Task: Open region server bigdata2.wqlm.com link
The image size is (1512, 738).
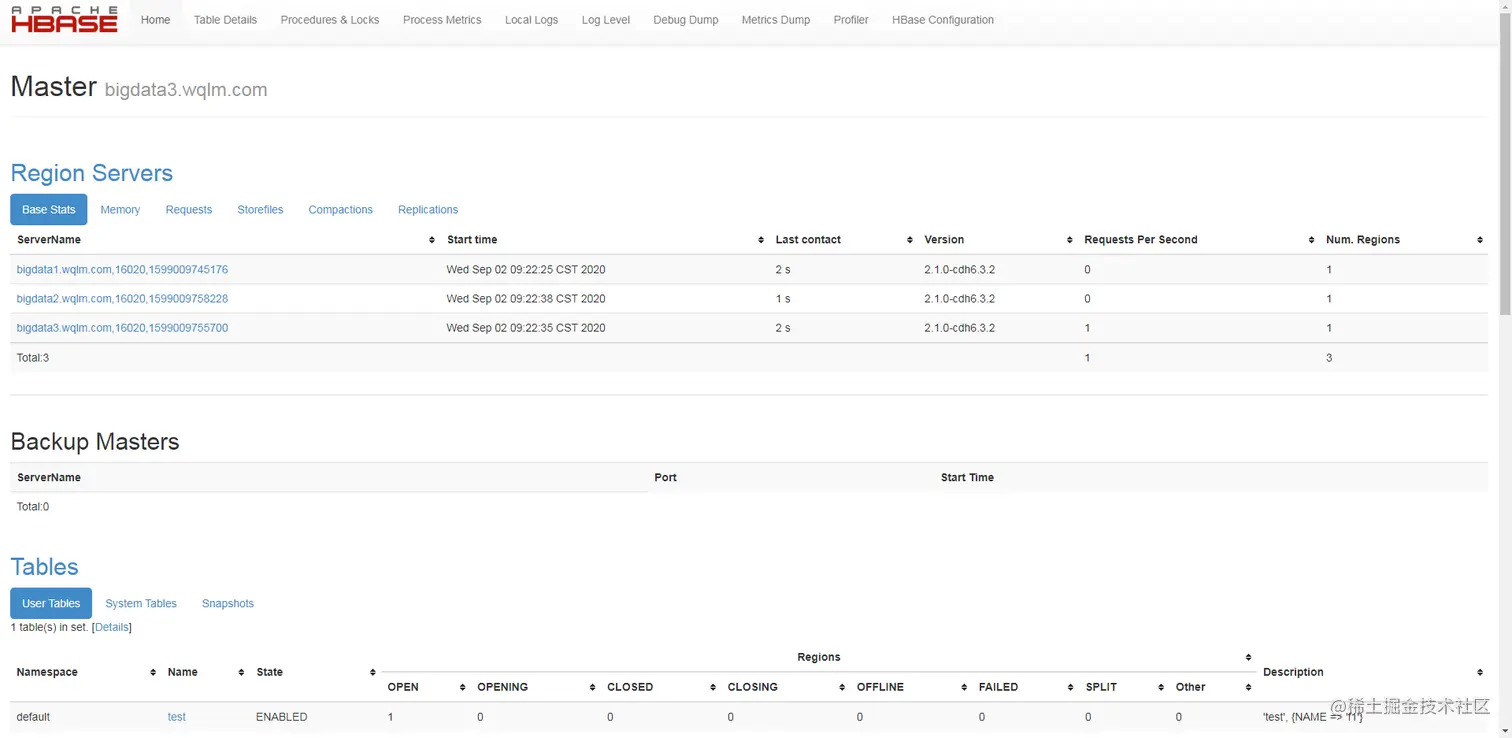Action: 122,299
